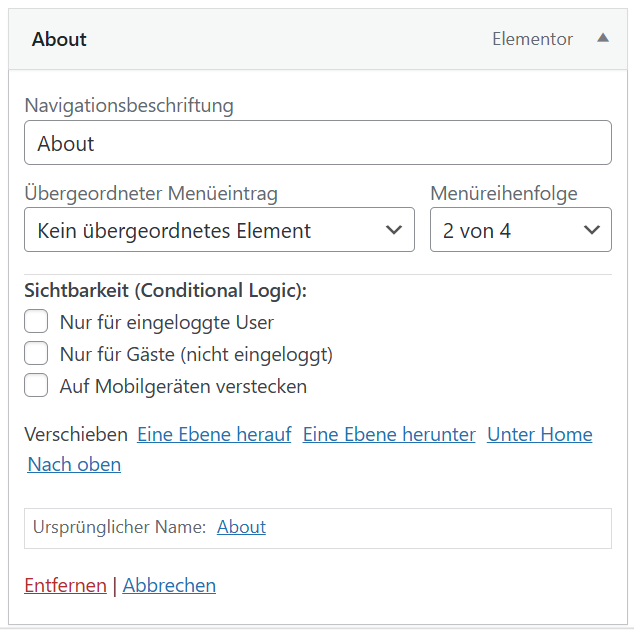
Task: Click the Unter Home link
Action: click(x=539, y=434)
